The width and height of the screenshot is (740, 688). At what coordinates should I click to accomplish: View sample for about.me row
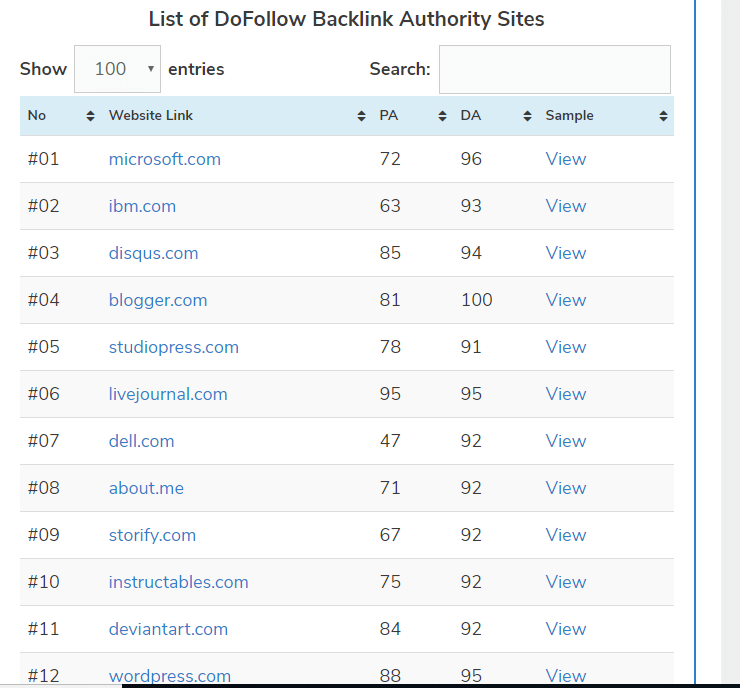tap(566, 488)
